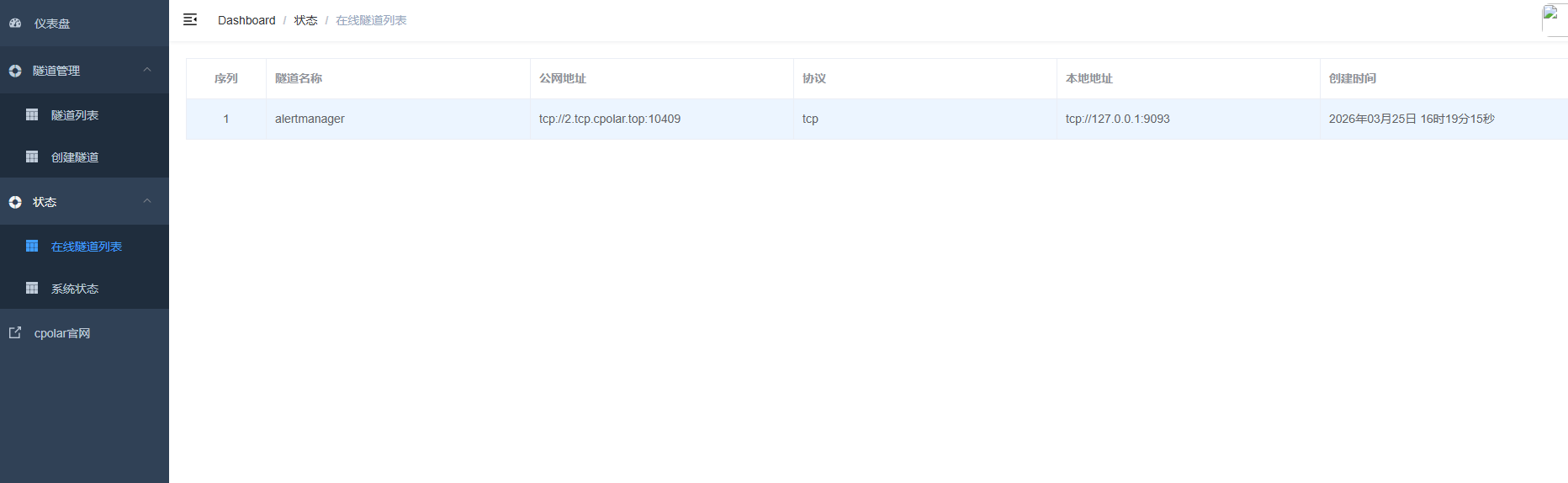Open the user avatar menu top right

1553,19
